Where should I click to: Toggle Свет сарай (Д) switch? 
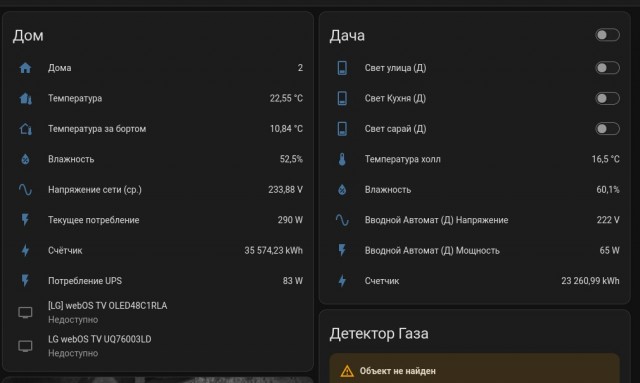(x=607, y=129)
